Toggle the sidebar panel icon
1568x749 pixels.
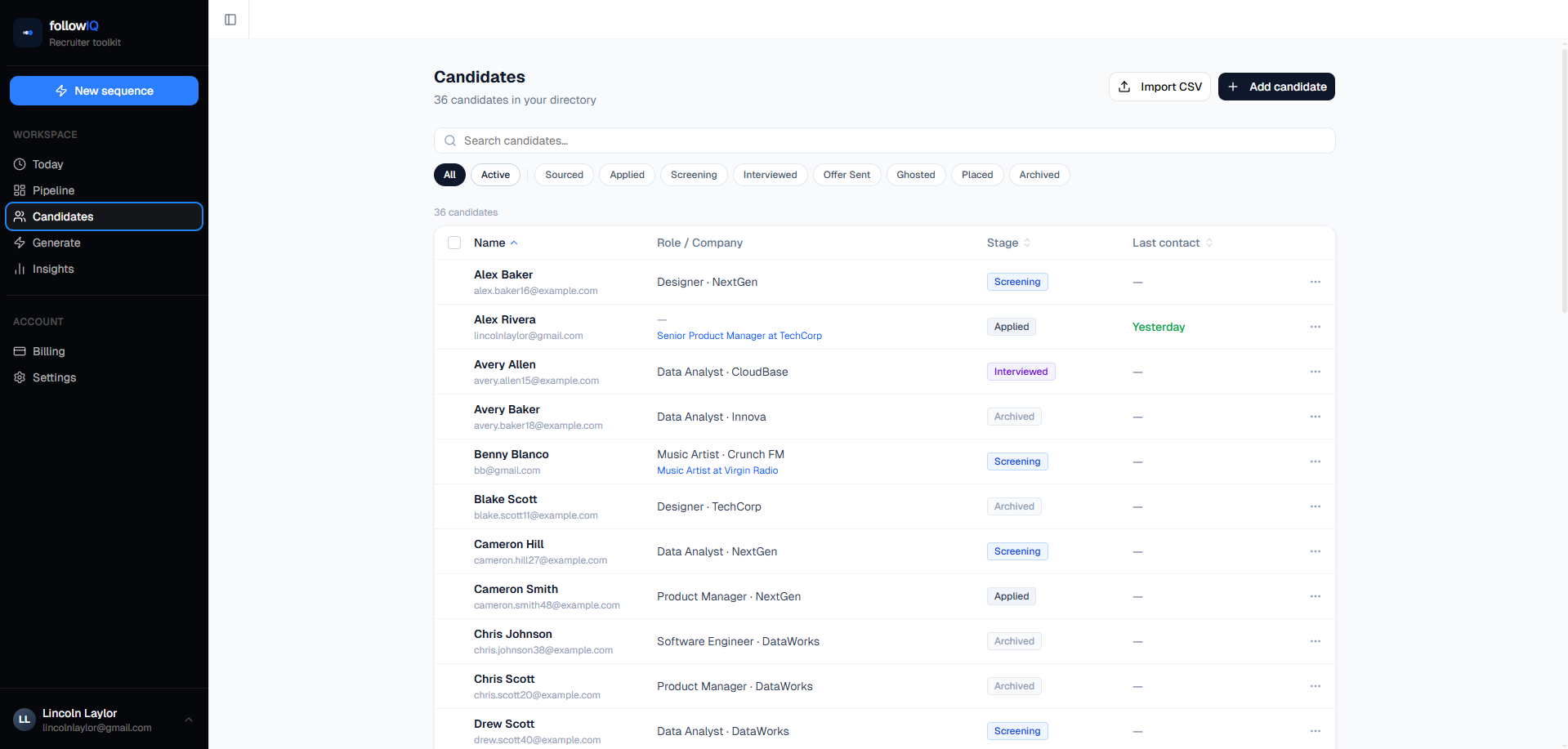[230, 20]
